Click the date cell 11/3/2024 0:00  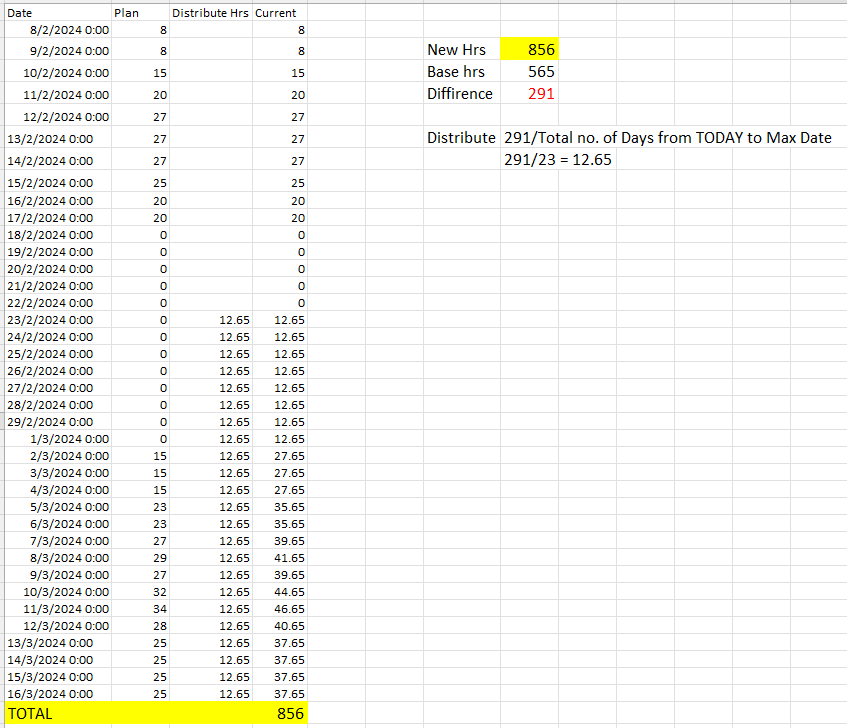tap(58, 609)
